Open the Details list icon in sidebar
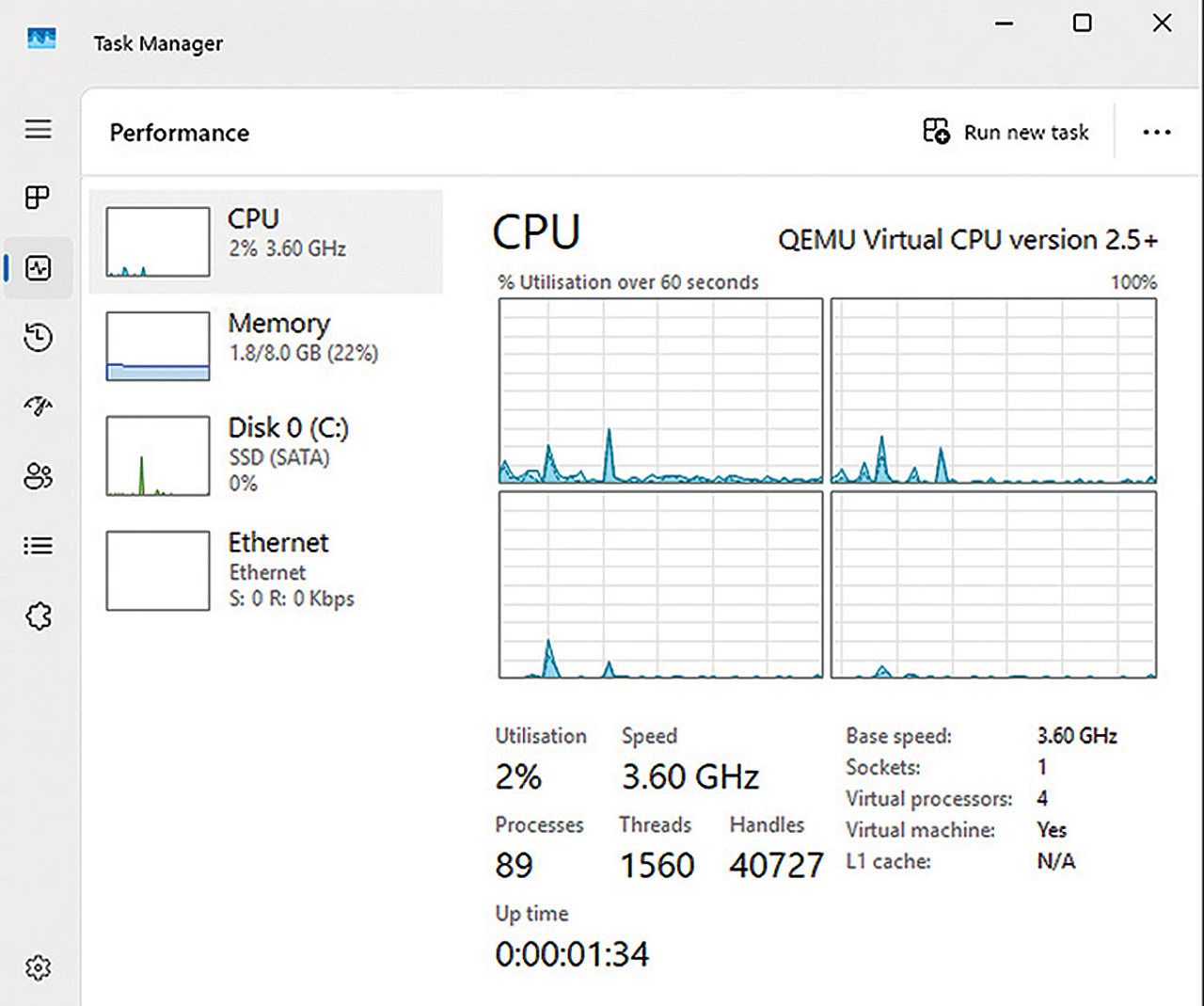Screen dimensions: 1204x1006 [38, 546]
